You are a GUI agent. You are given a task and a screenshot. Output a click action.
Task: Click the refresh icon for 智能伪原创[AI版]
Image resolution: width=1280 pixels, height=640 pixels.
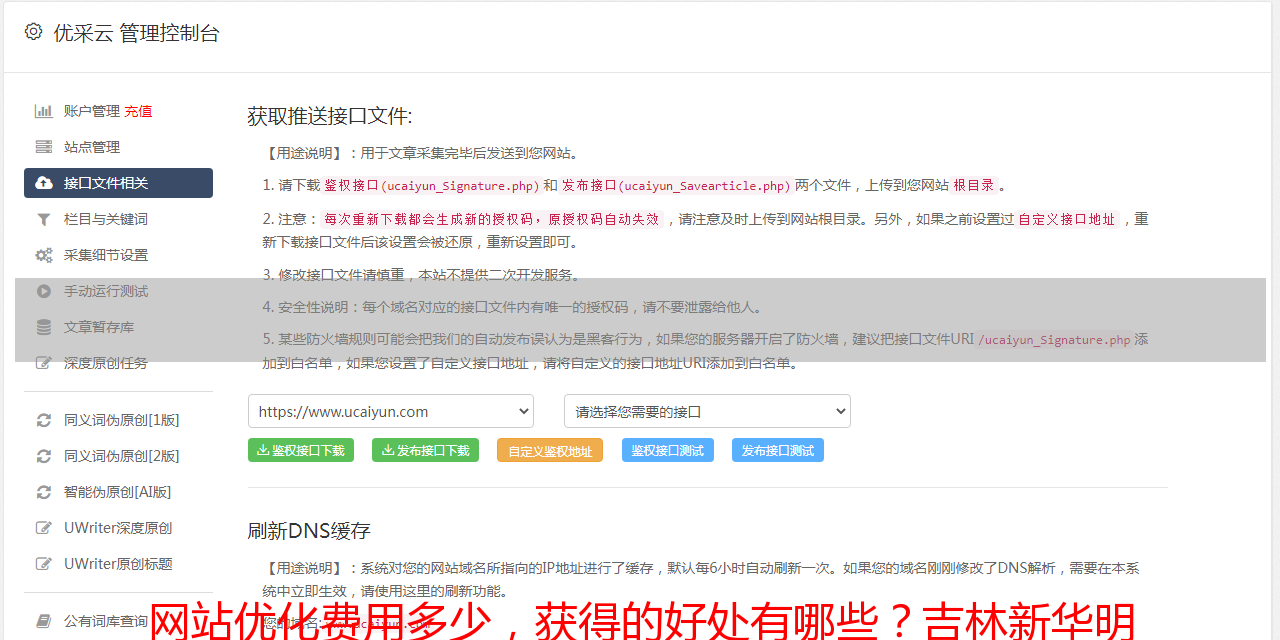coord(44,492)
